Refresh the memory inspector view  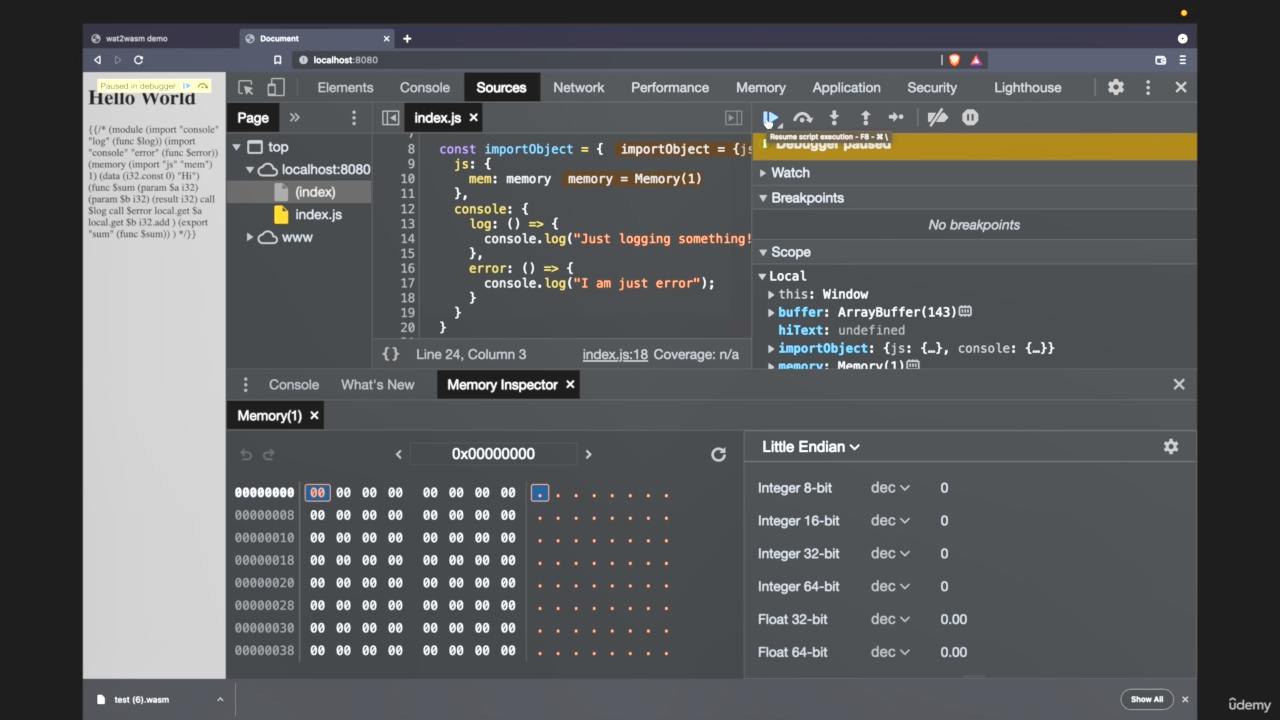718,454
